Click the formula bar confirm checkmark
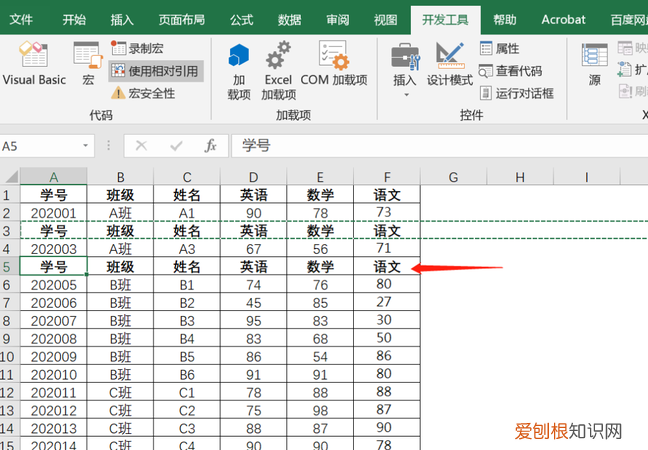 tap(176, 145)
